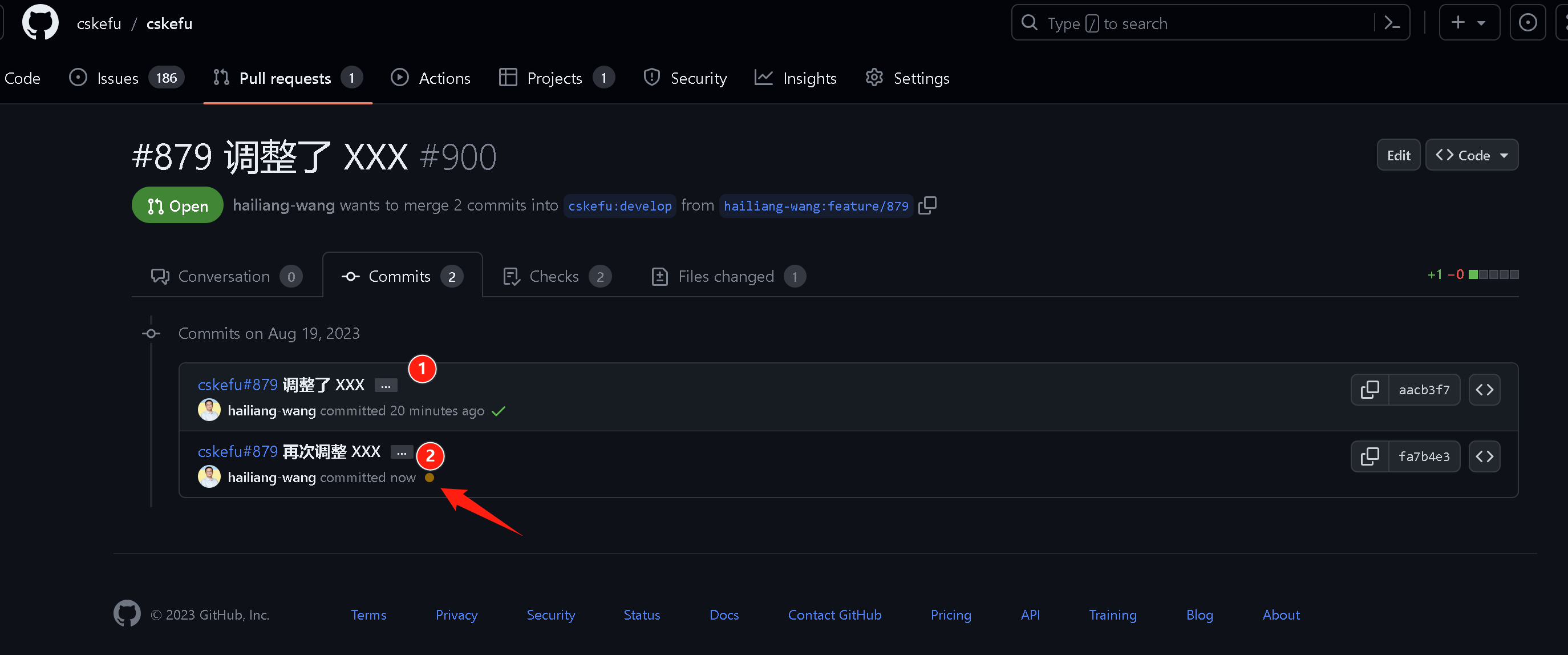
Task: Copy full SHA for commit aacb3f7
Action: click(x=1370, y=390)
